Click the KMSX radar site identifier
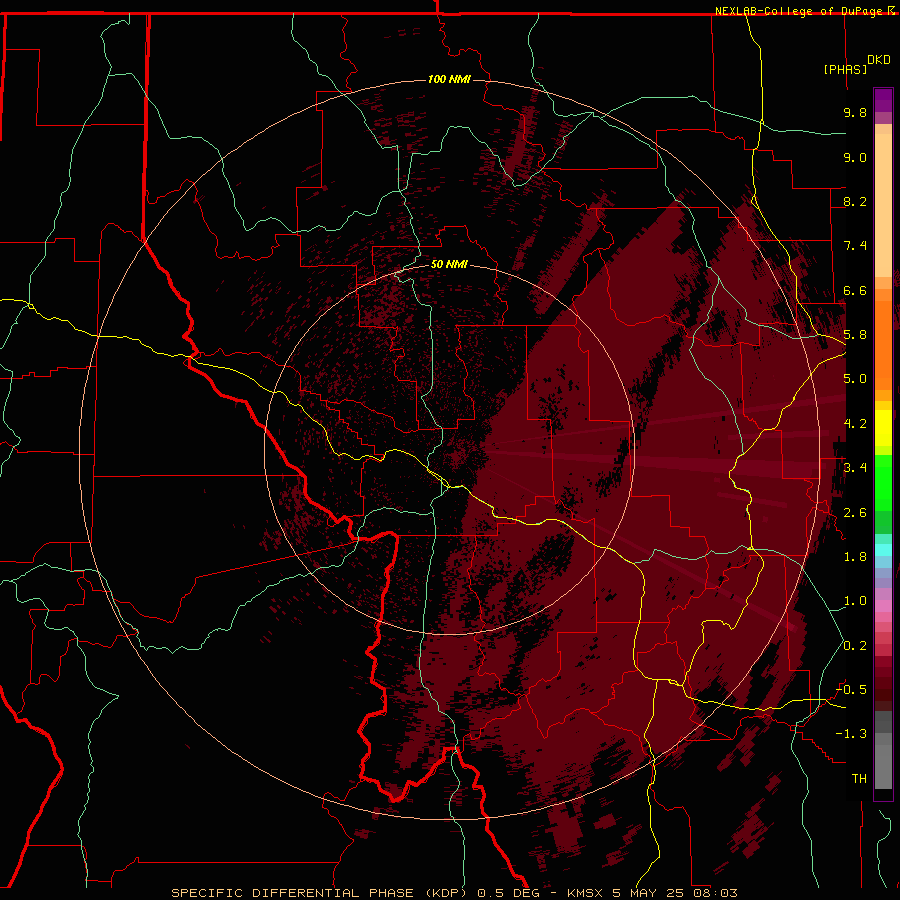This screenshot has width=900, height=900. click(x=584, y=893)
